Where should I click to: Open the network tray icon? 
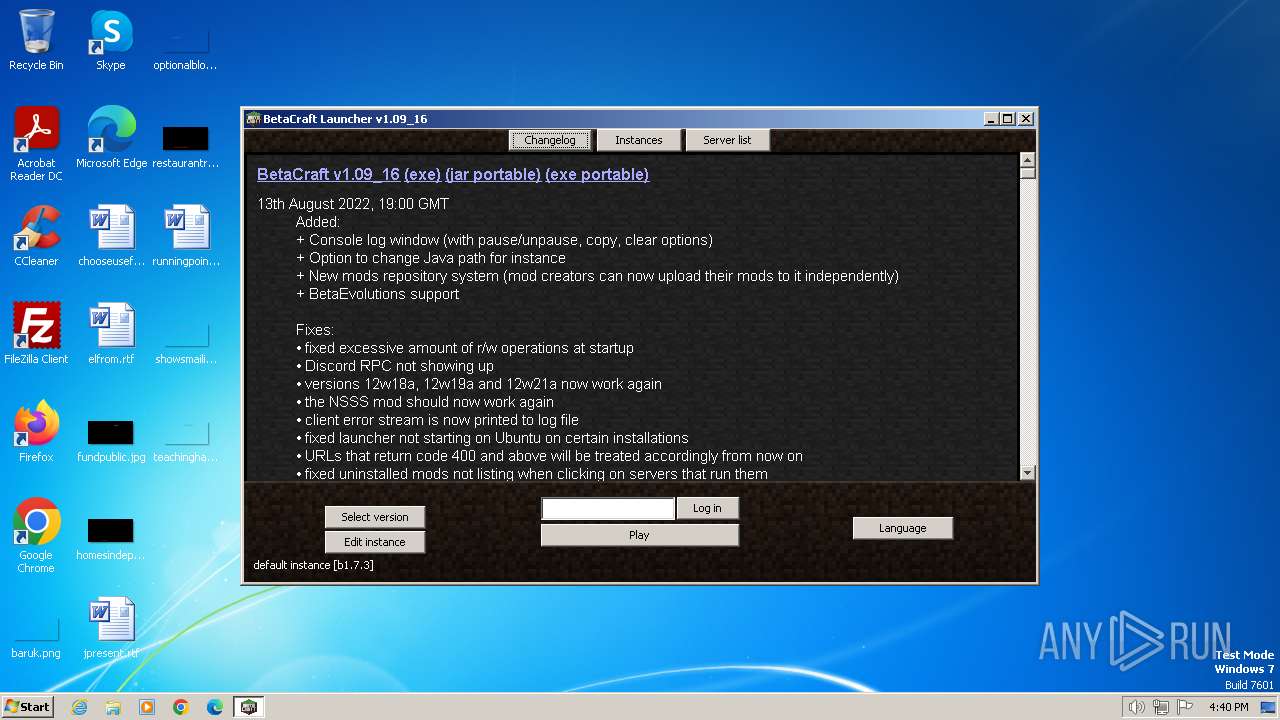coord(1161,707)
